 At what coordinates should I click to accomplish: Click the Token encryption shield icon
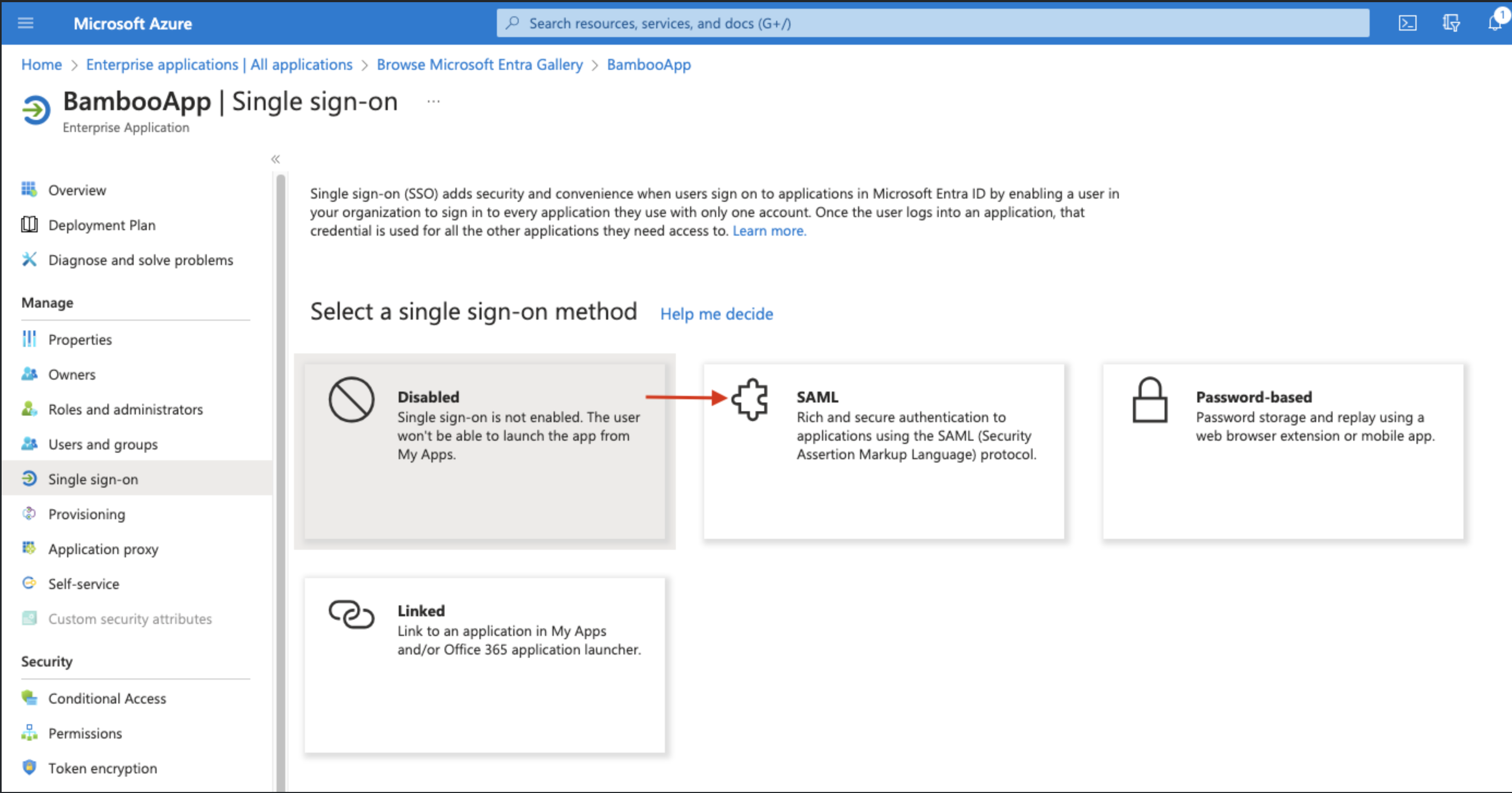[29, 767]
